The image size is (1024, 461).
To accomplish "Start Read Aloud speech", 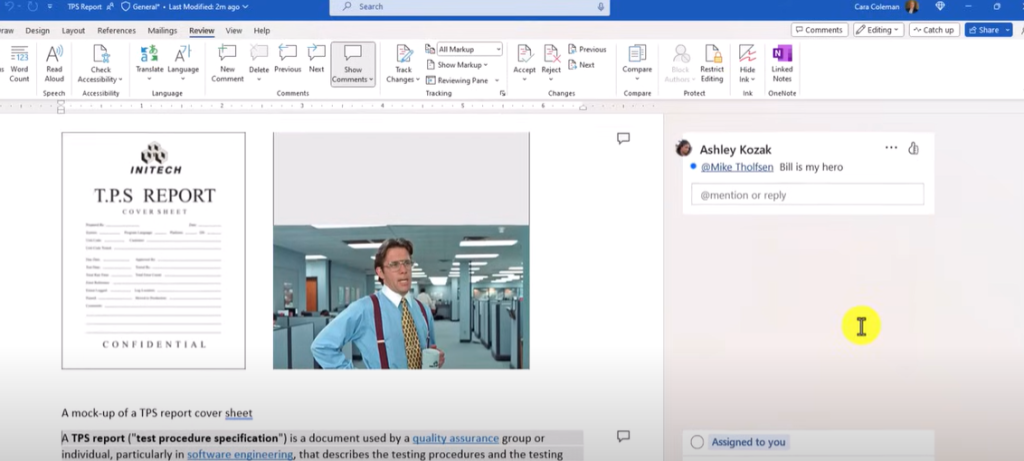I will [x=54, y=64].
